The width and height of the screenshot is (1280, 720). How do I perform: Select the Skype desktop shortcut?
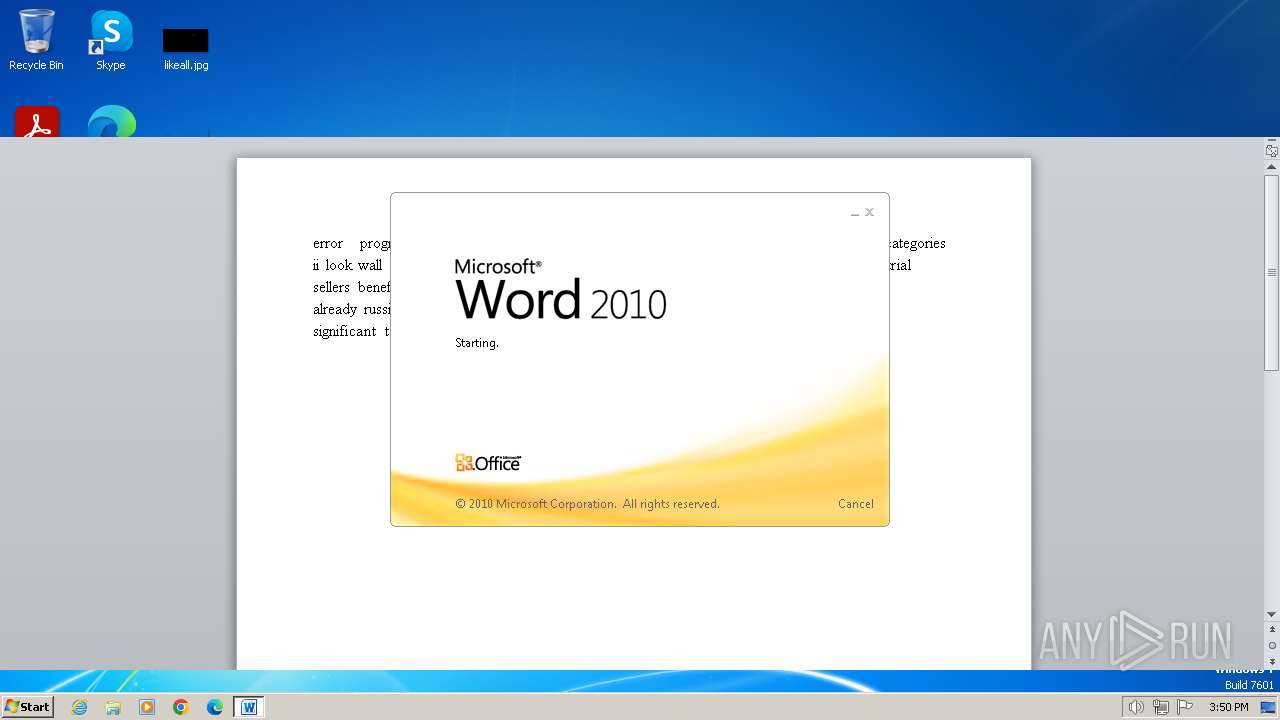point(111,40)
